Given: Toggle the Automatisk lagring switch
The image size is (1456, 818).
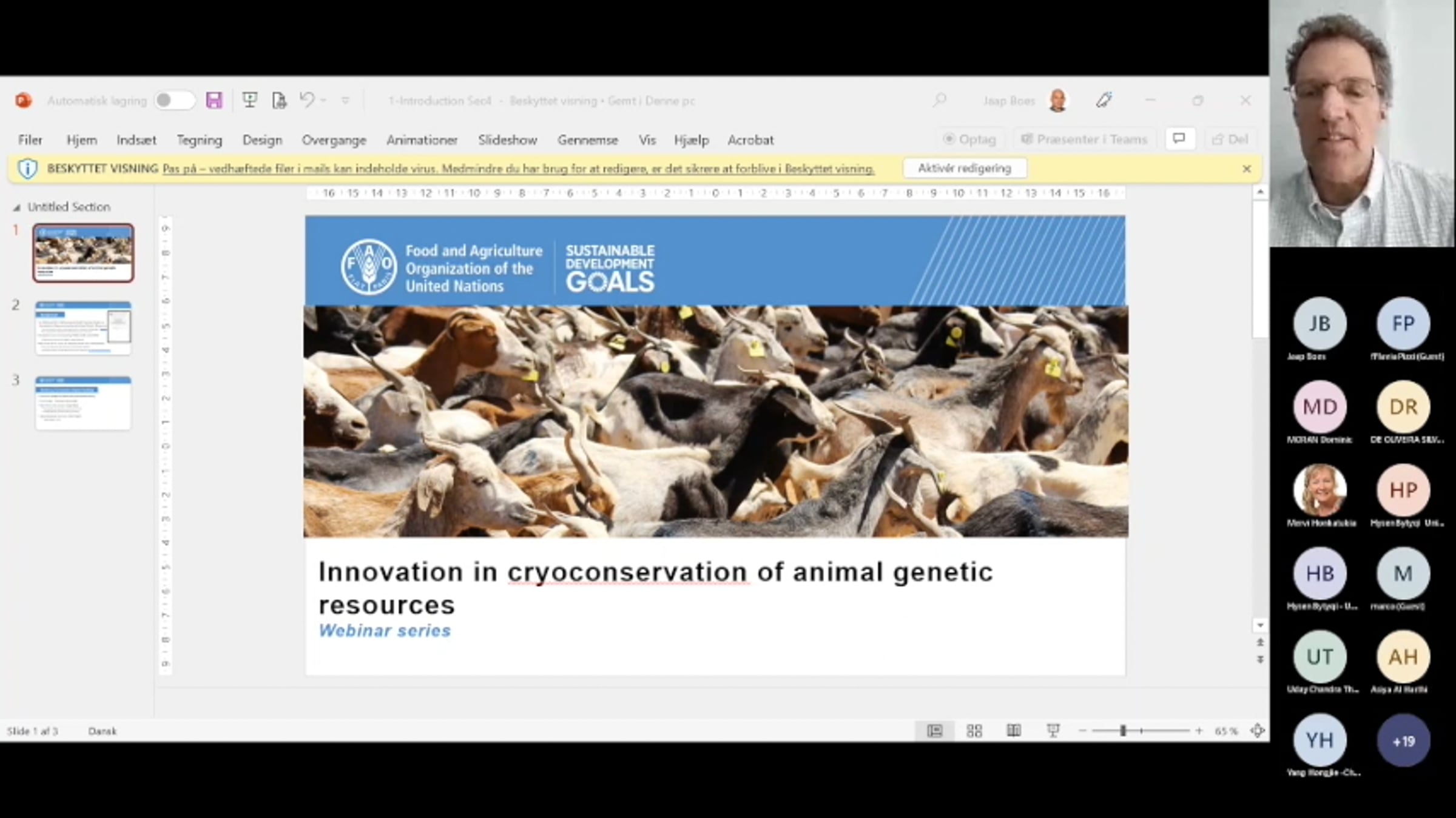Looking at the screenshot, I should (175, 101).
